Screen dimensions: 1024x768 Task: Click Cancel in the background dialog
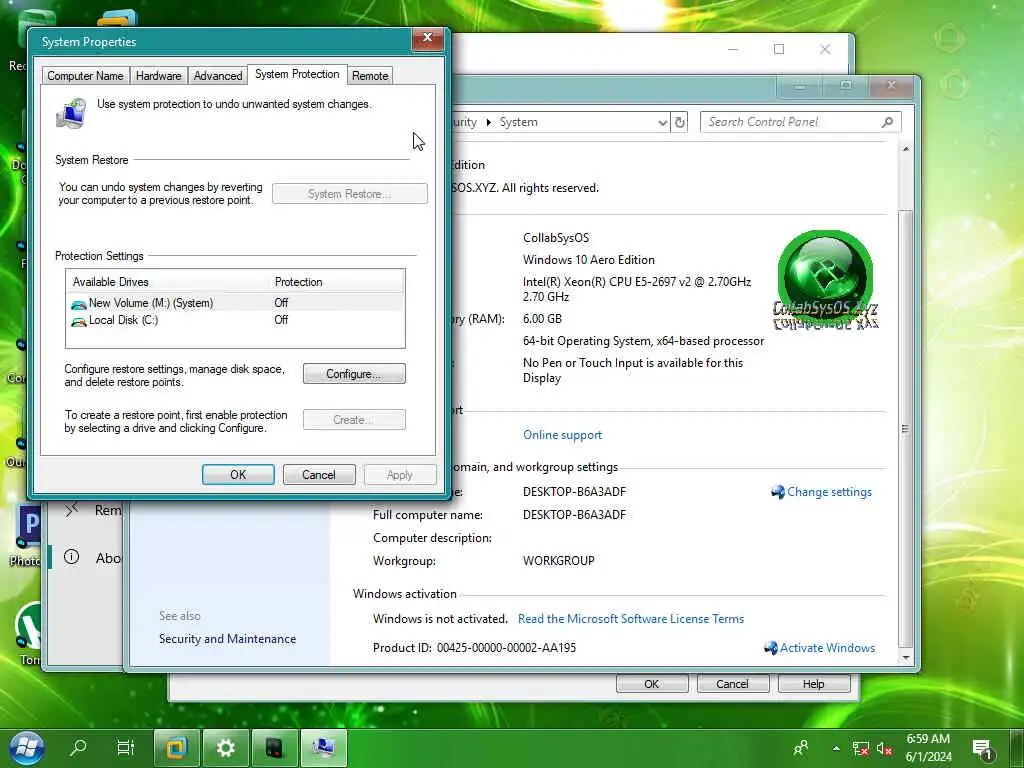[x=732, y=684]
